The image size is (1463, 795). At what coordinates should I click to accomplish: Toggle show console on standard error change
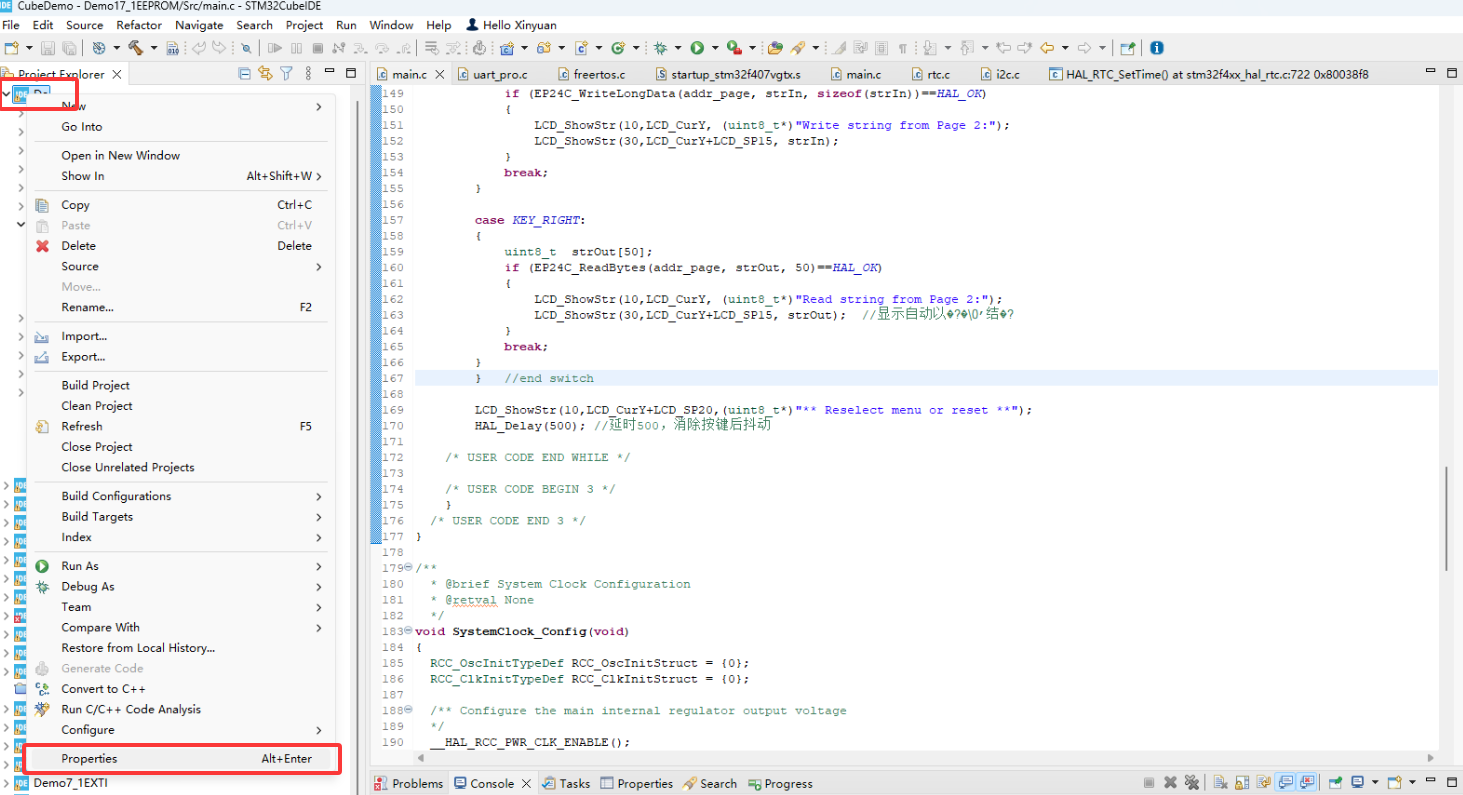coord(1306,782)
